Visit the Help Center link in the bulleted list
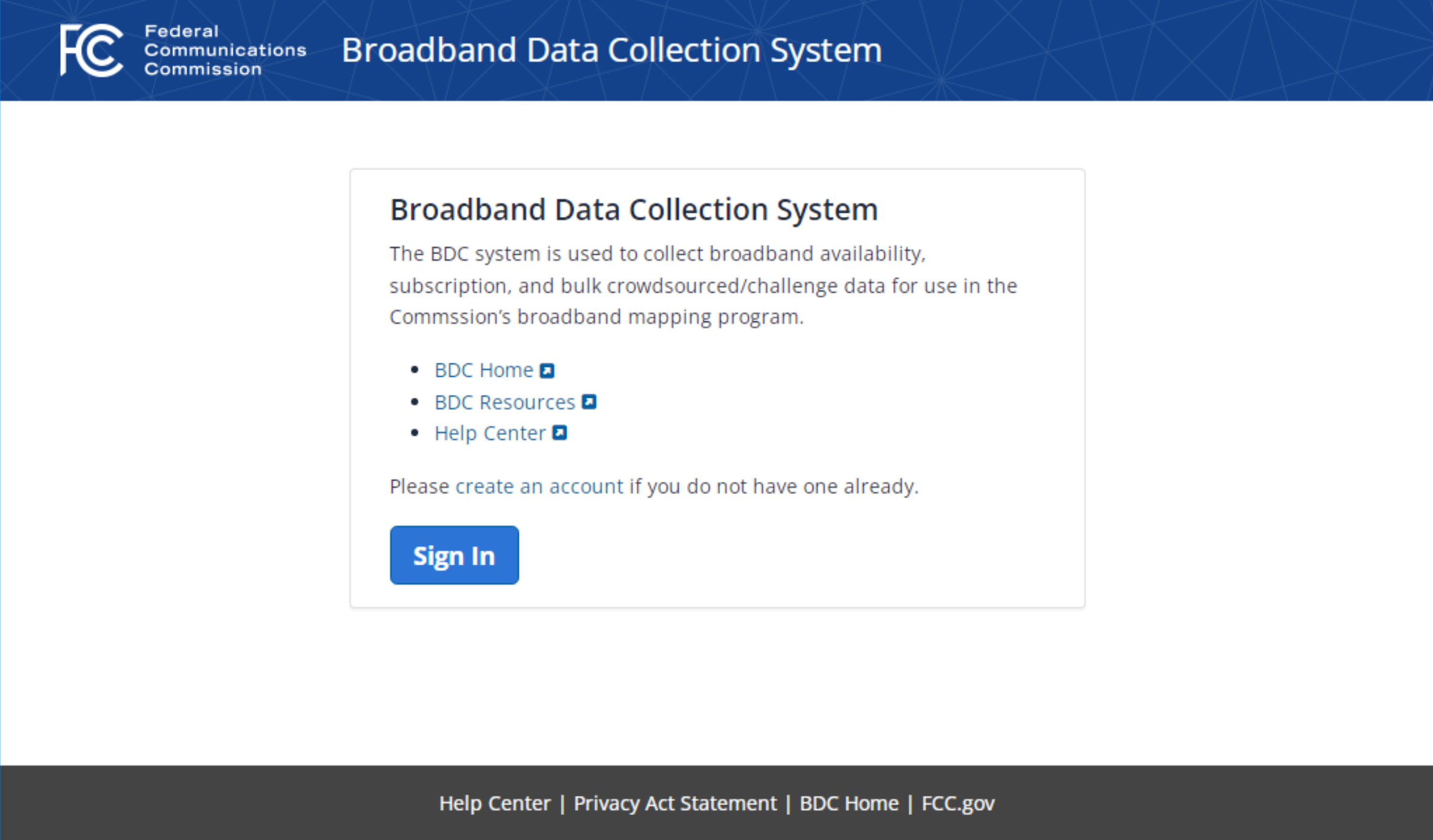Viewport: 1433px width, 840px height. [489, 434]
